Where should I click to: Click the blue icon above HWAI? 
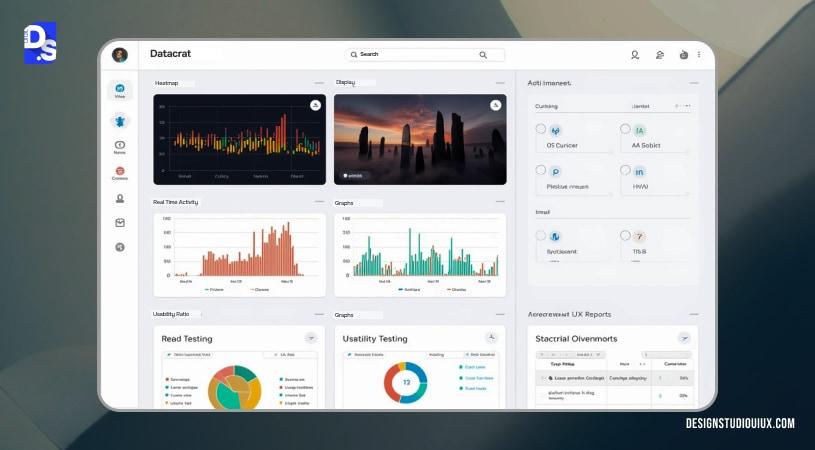coord(640,172)
